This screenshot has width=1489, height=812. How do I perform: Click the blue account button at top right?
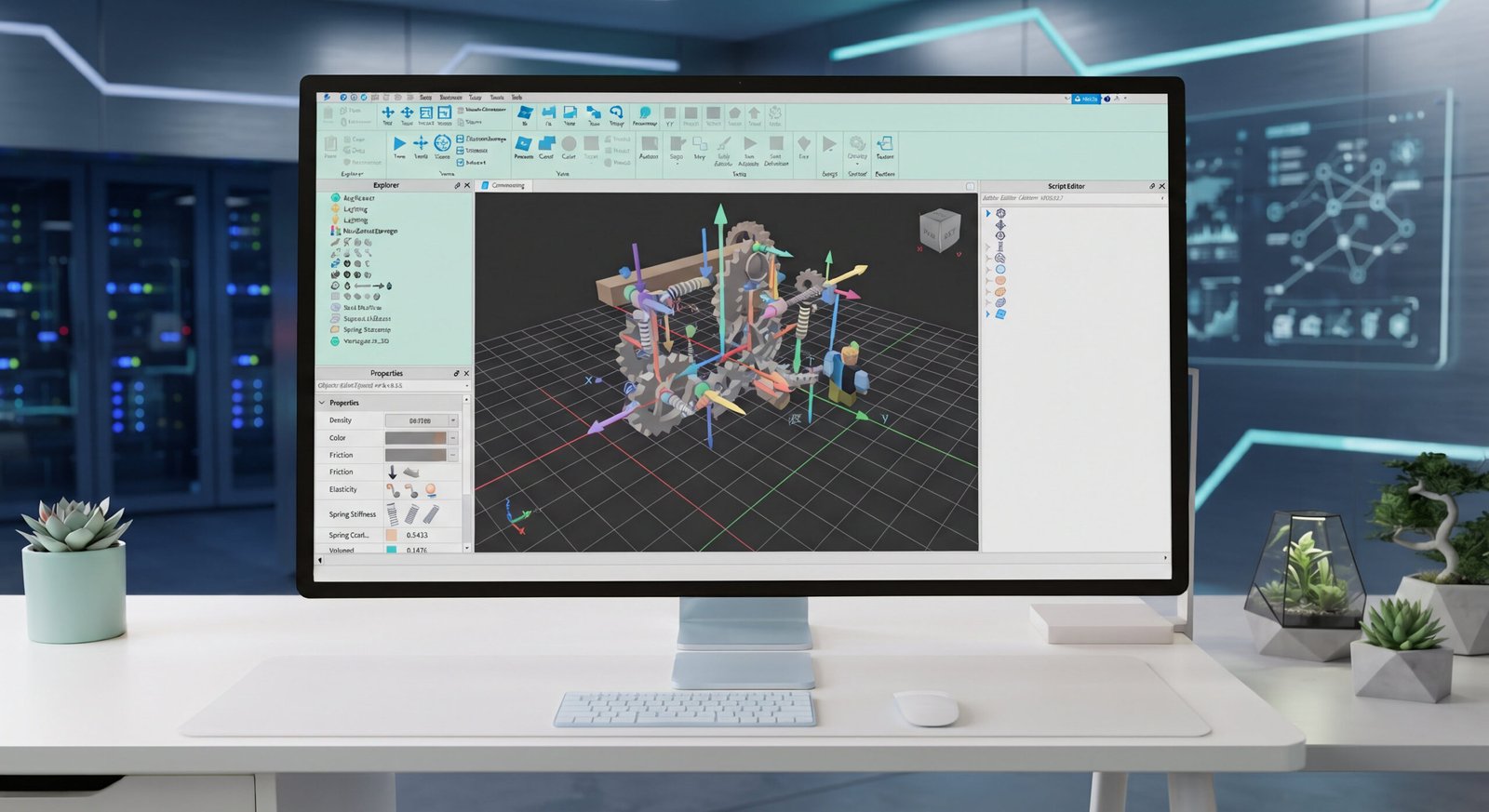(x=1086, y=99)
